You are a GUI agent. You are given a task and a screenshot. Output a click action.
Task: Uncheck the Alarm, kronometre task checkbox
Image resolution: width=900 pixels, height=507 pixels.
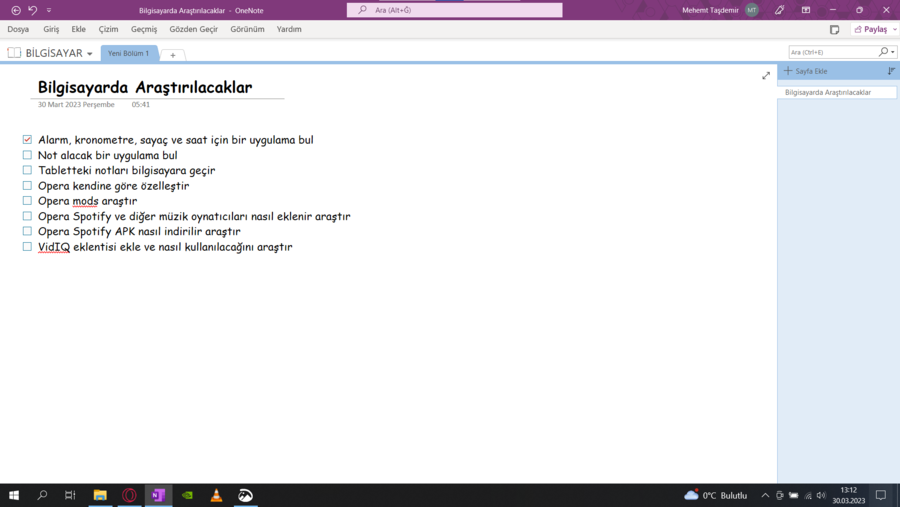[x=27, y=140]
